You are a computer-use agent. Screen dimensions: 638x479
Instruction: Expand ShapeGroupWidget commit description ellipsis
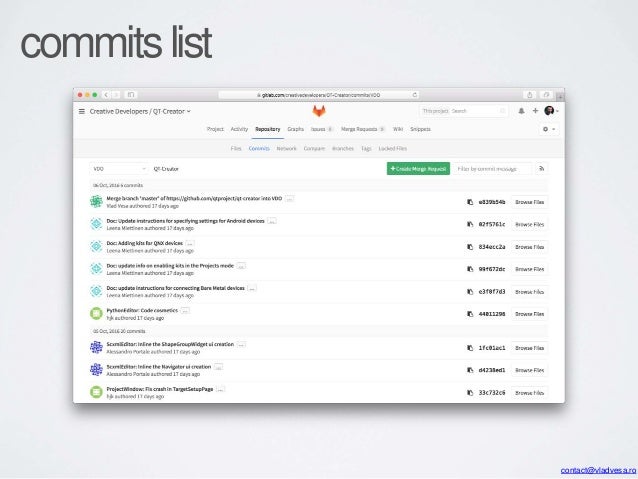coord(242,344)
